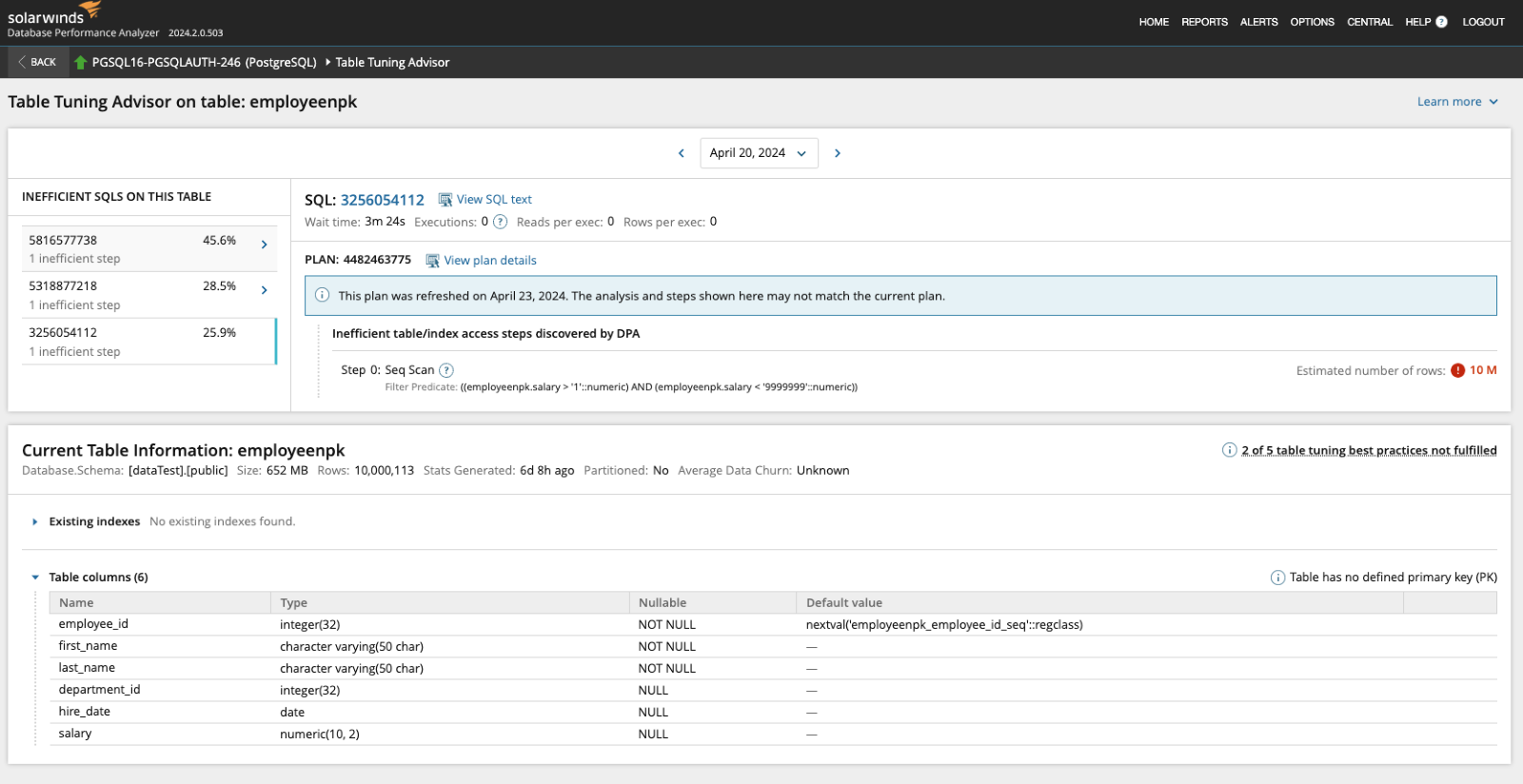Open the CENTRAL menu

[x=1369, y=22]
